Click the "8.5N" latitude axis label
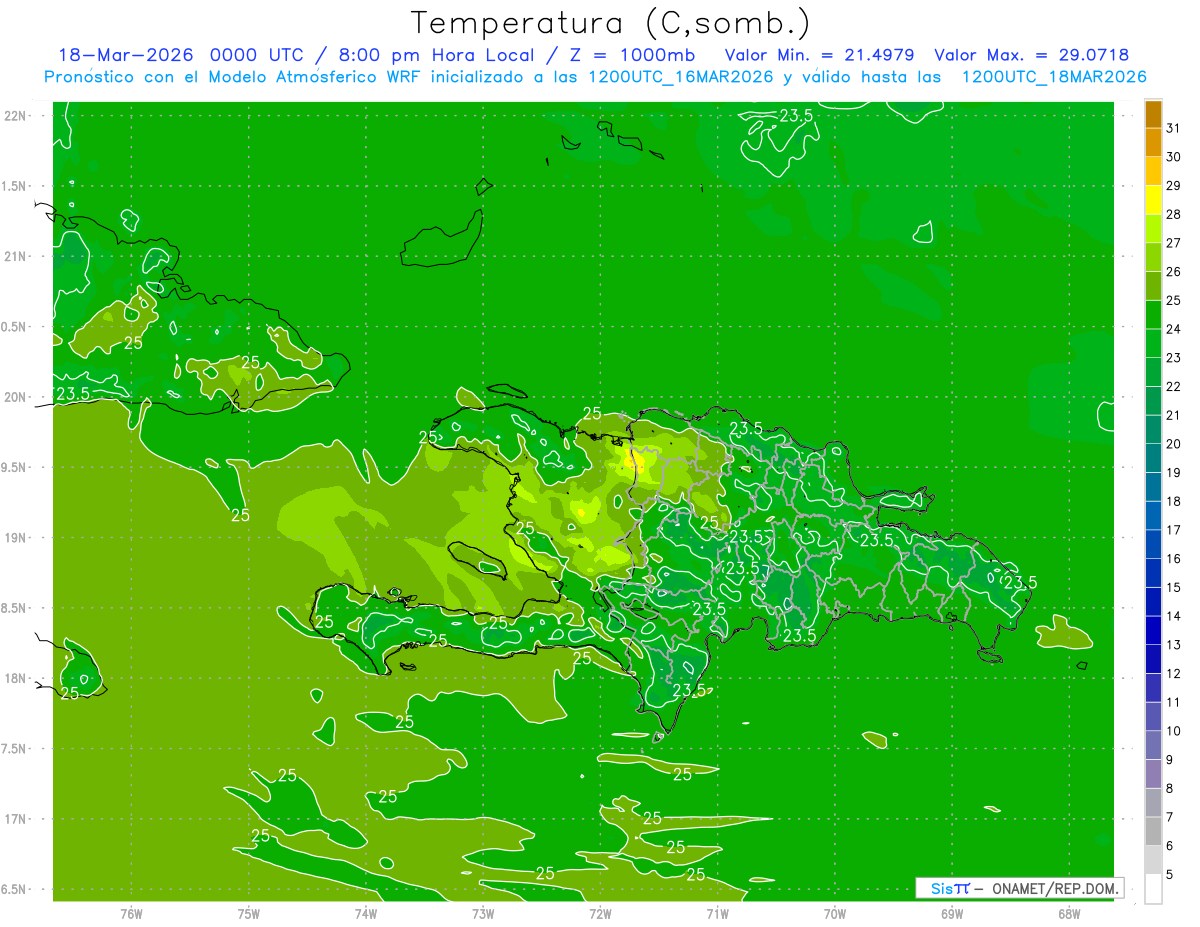Viewport: 1200px width, 927px height. tap(15, 608)
